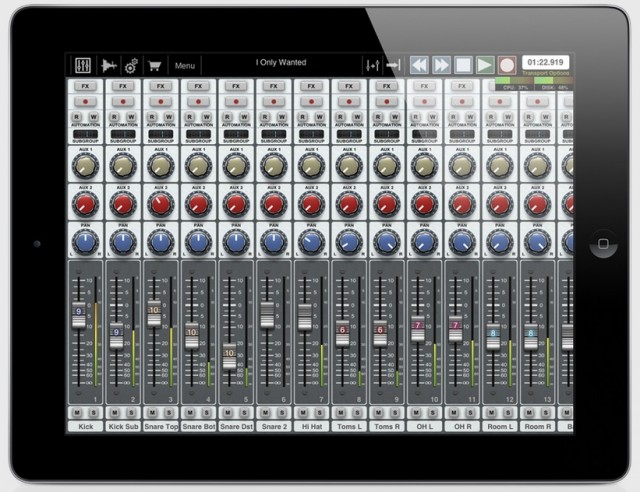Image resolution: width=640 pixels, height=492 pixels.
Task: Click the AUX 1 knob on OH L channel
Action: (424, 166)
